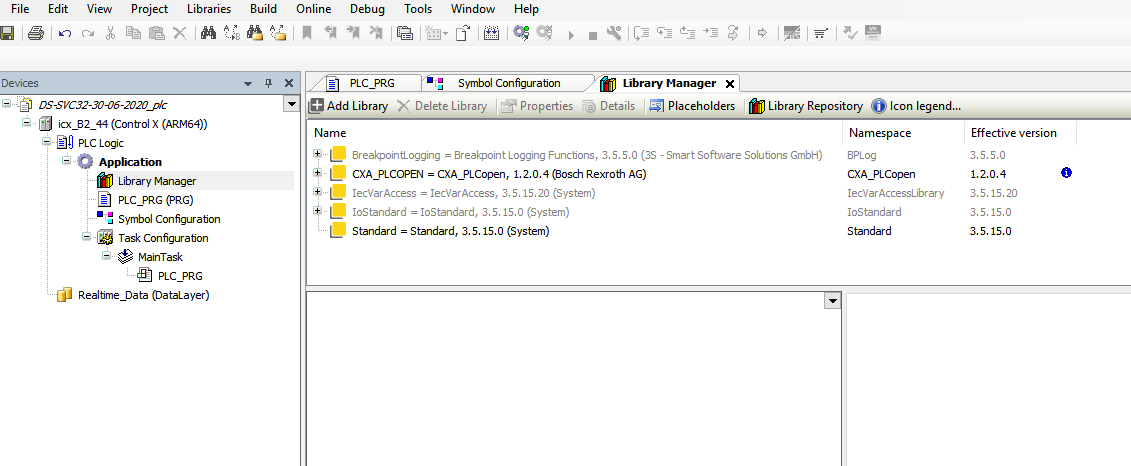Expand the CXA_PLCOPEN library entry
This screenshot has width=1131, height=466.
coord(318,173)
